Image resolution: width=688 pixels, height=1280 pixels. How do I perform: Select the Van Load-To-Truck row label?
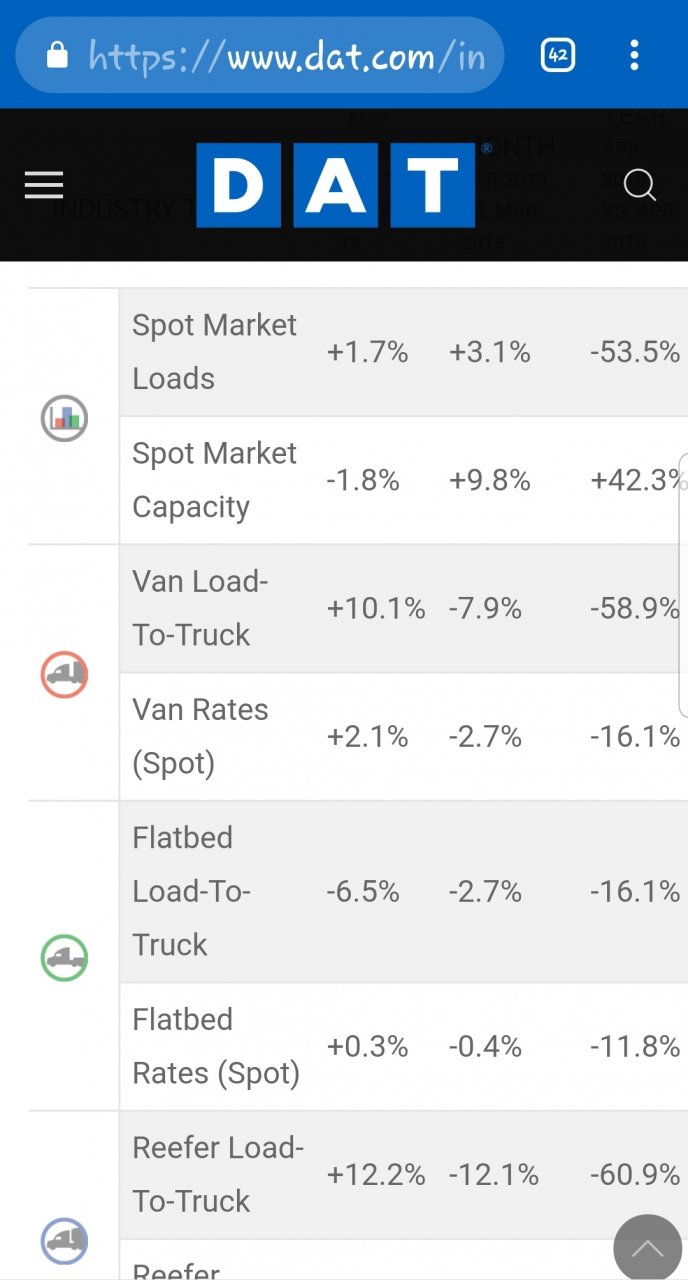200,608
